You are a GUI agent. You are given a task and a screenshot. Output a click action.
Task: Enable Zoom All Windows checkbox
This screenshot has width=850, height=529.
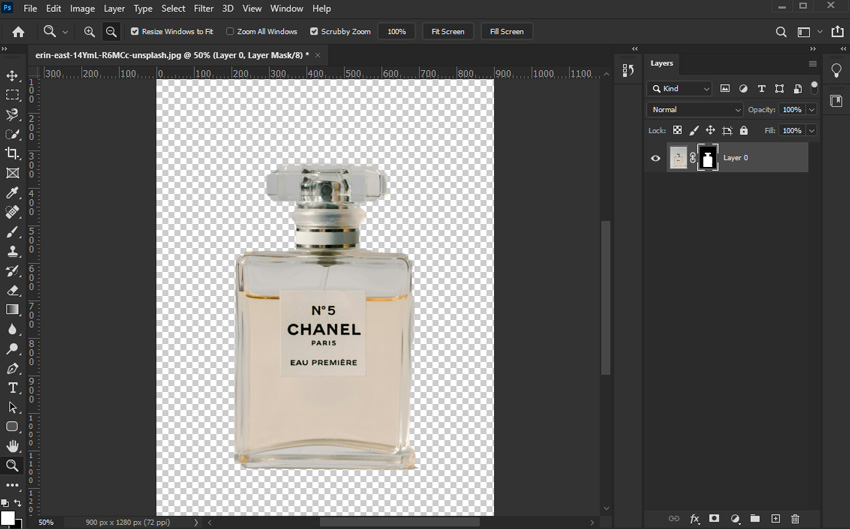click(x=230, y=31)
